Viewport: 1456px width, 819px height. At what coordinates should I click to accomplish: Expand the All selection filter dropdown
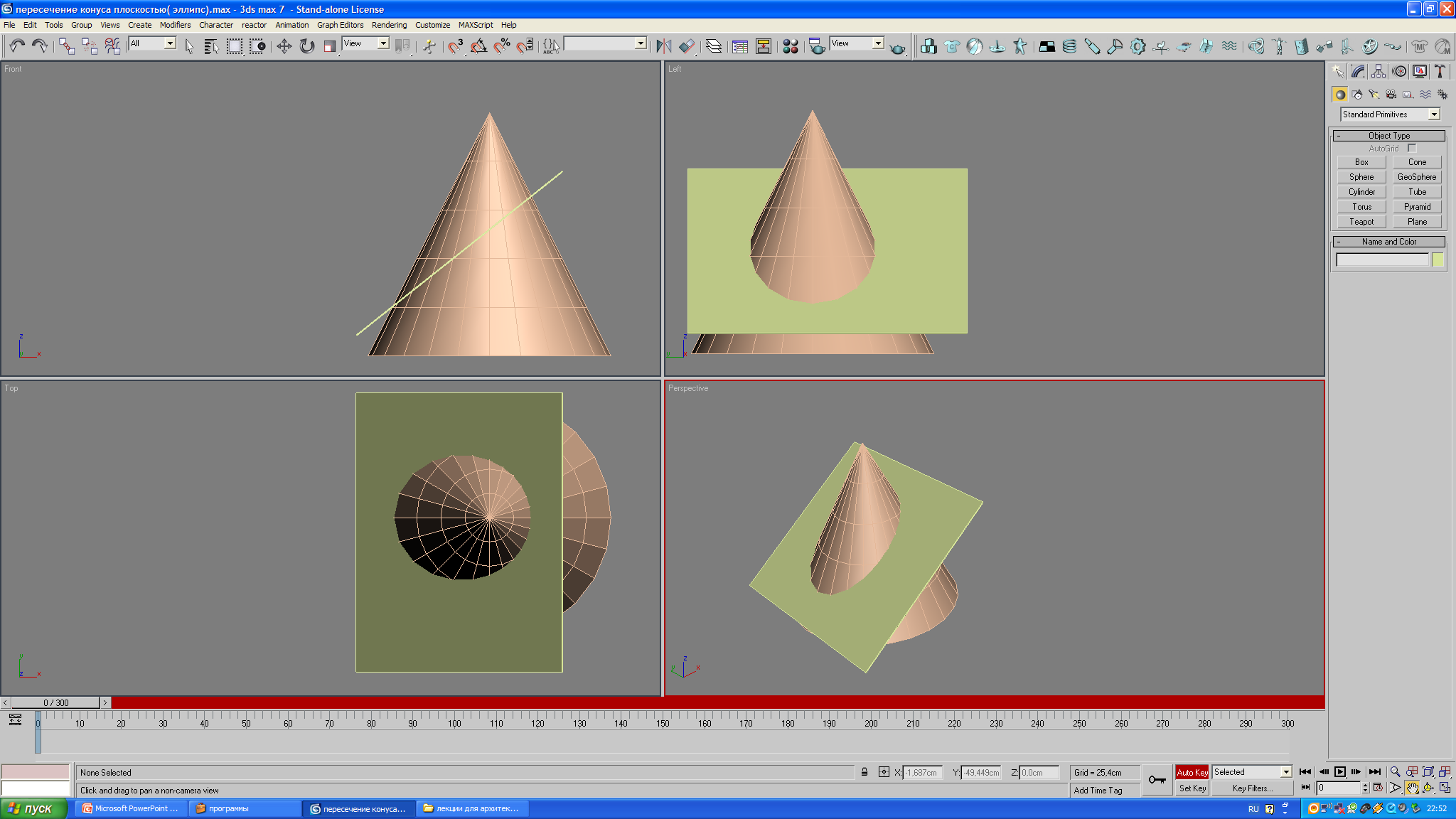click(x=170, y=43)
